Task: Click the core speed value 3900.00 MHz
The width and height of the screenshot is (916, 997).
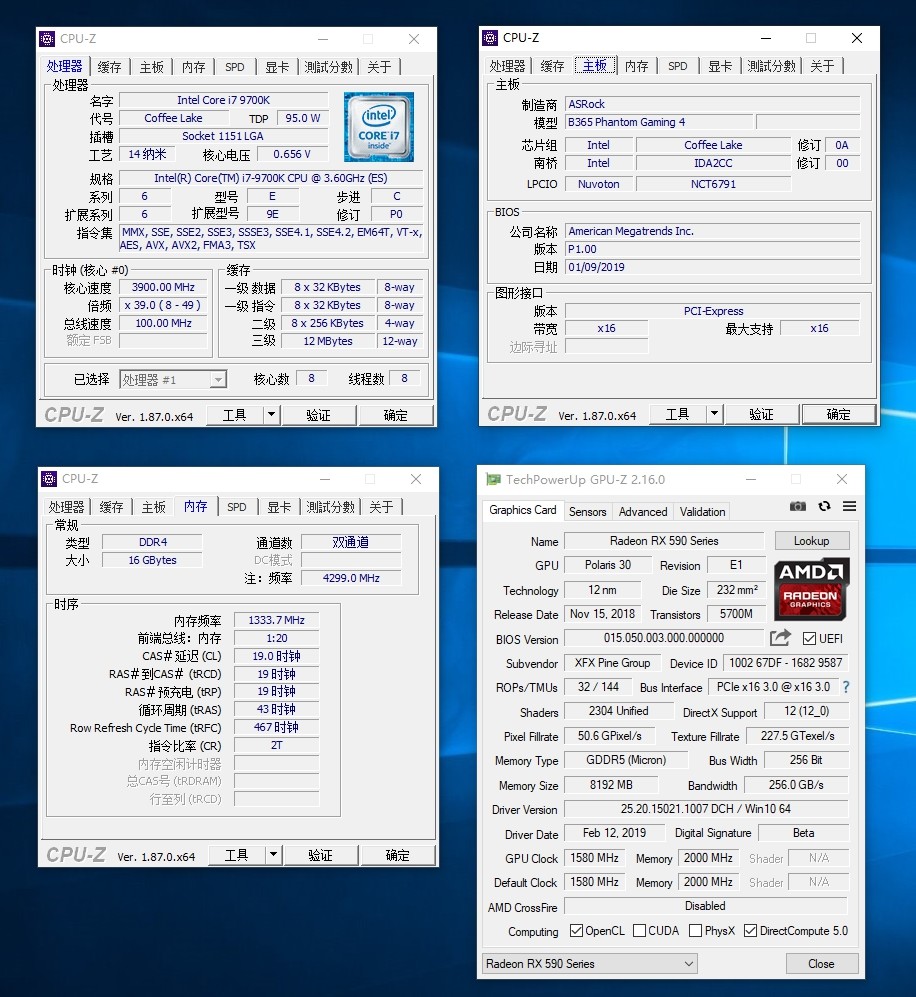Action: point(163,287)
